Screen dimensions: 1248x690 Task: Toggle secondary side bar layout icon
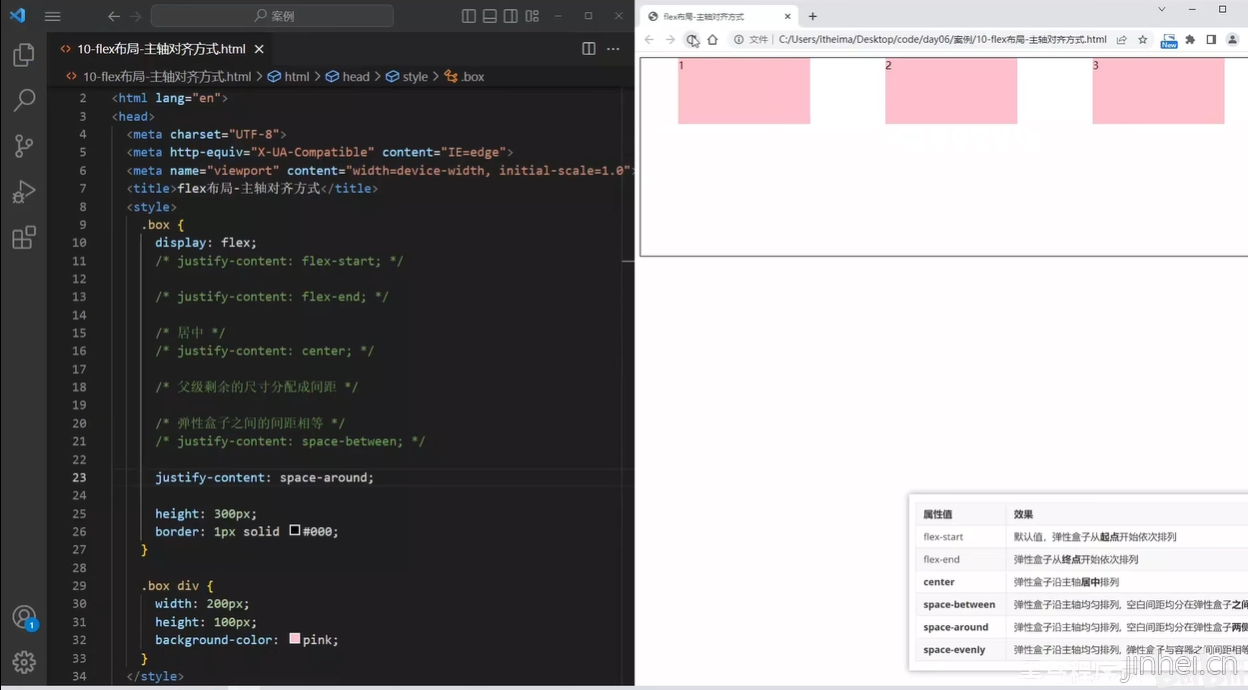[x=511, y=16]
